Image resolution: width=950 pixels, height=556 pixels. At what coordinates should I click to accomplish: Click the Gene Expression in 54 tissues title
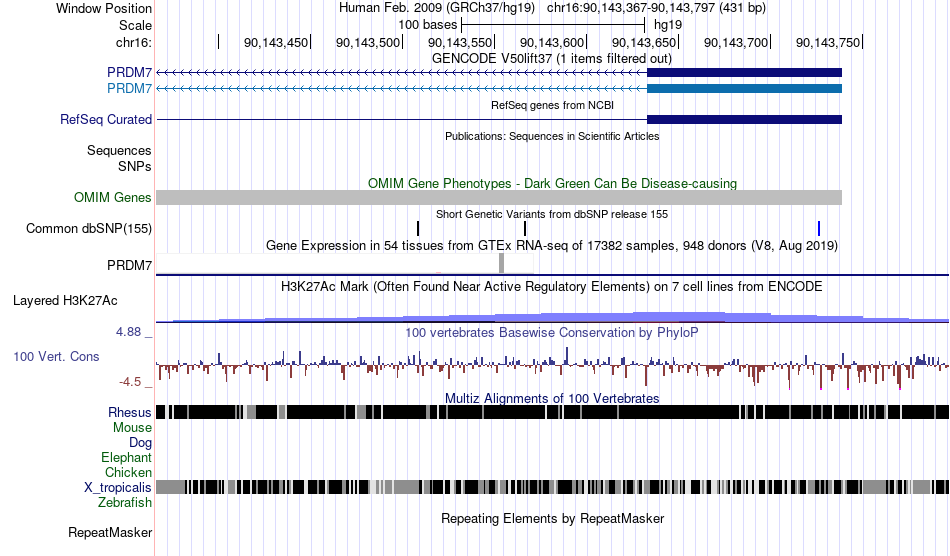pyautogui.click(x=552, y=245)
